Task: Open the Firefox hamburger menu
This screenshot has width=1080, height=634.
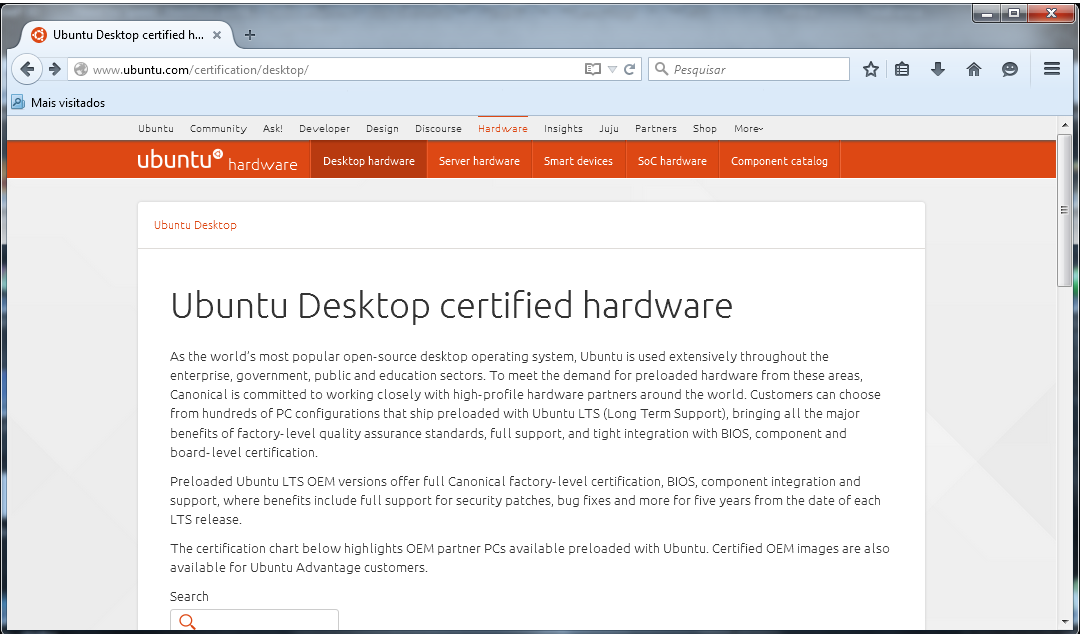Action: (1051, 69)
